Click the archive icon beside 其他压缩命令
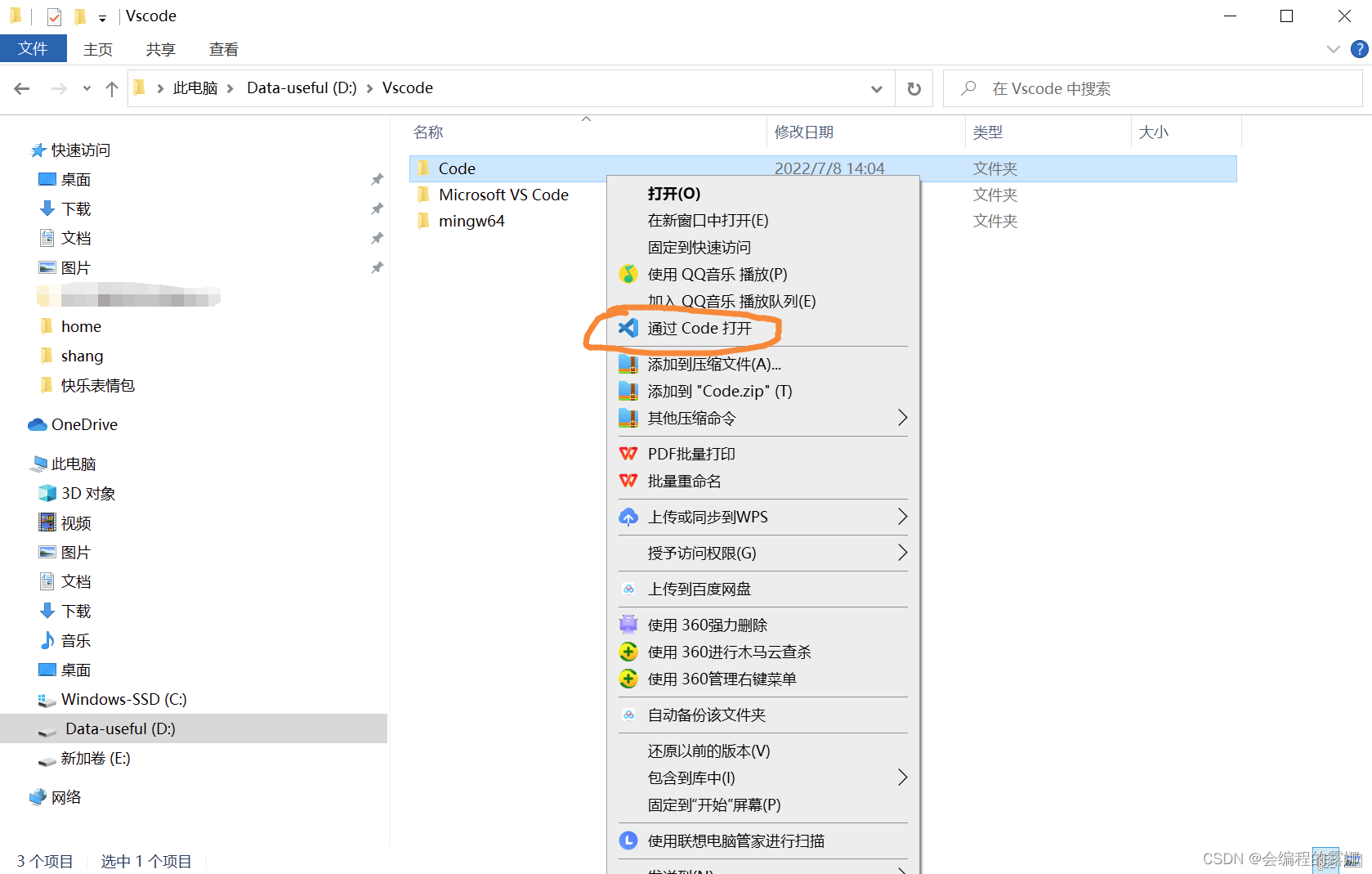The image size is (1372, 874). point(628,418)
